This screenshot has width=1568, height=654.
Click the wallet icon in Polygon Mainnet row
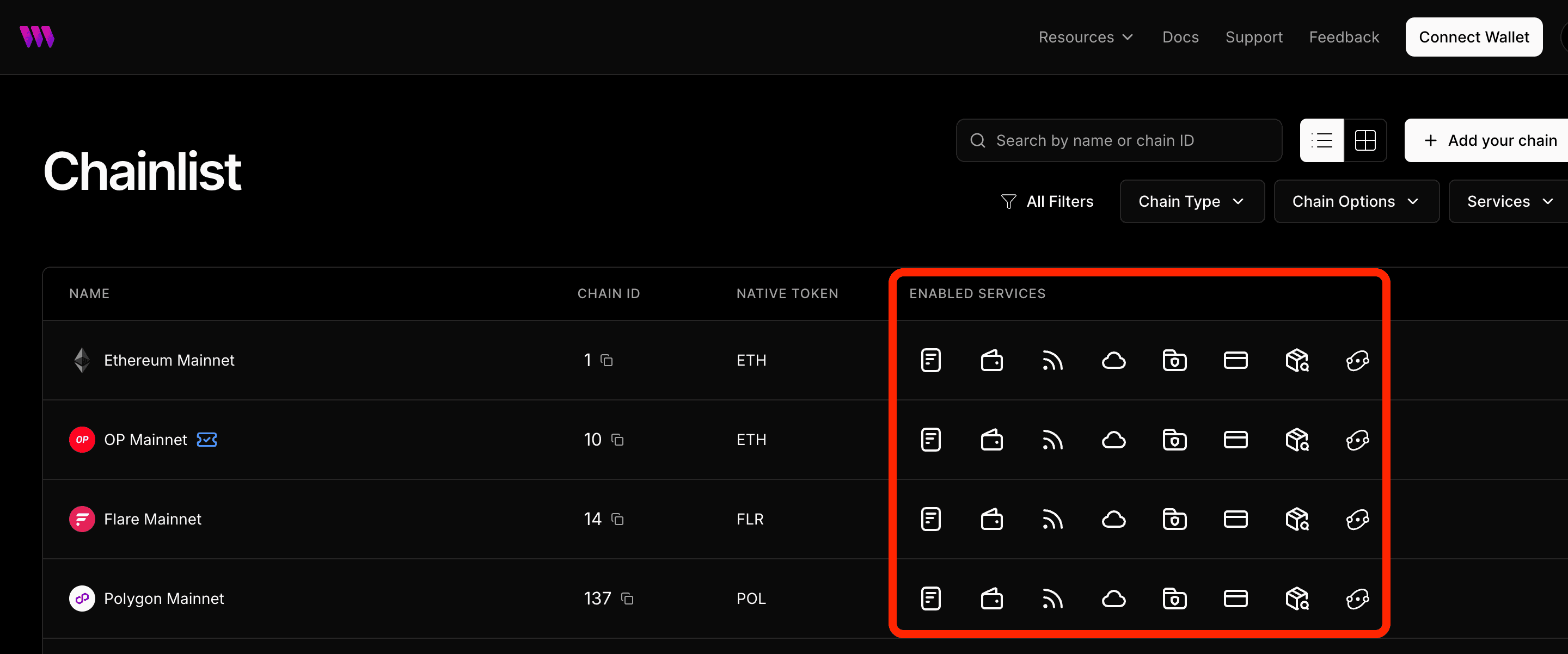(991, 598)
